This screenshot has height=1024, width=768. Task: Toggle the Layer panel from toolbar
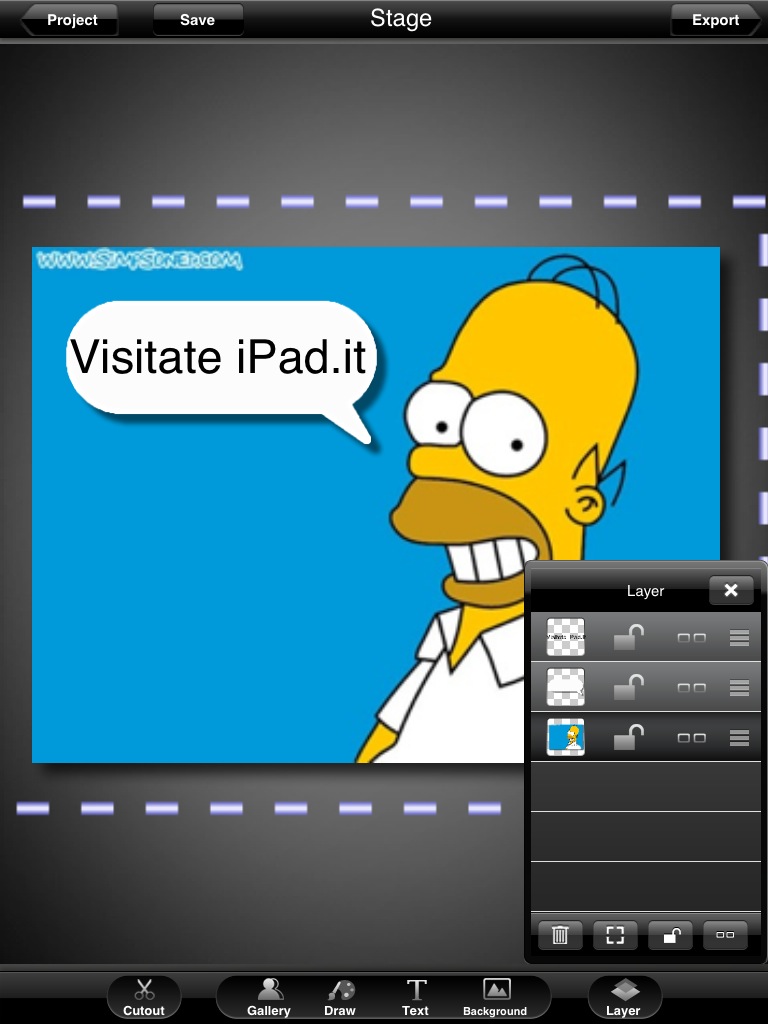click(x=624, y=998)
